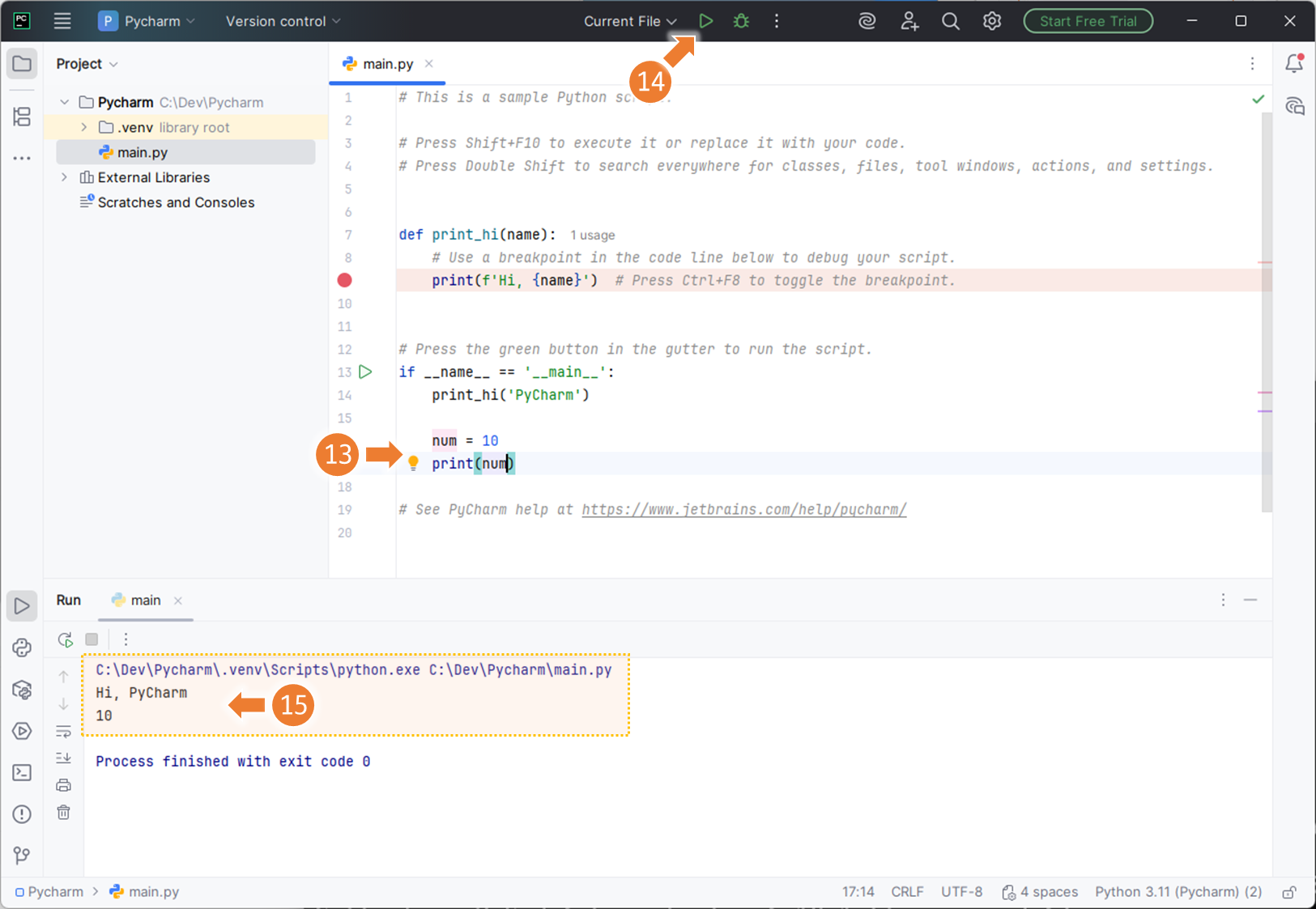The image size is (1316, 909).
Task: Open the Structure tool window
Action: coord(22,117)
